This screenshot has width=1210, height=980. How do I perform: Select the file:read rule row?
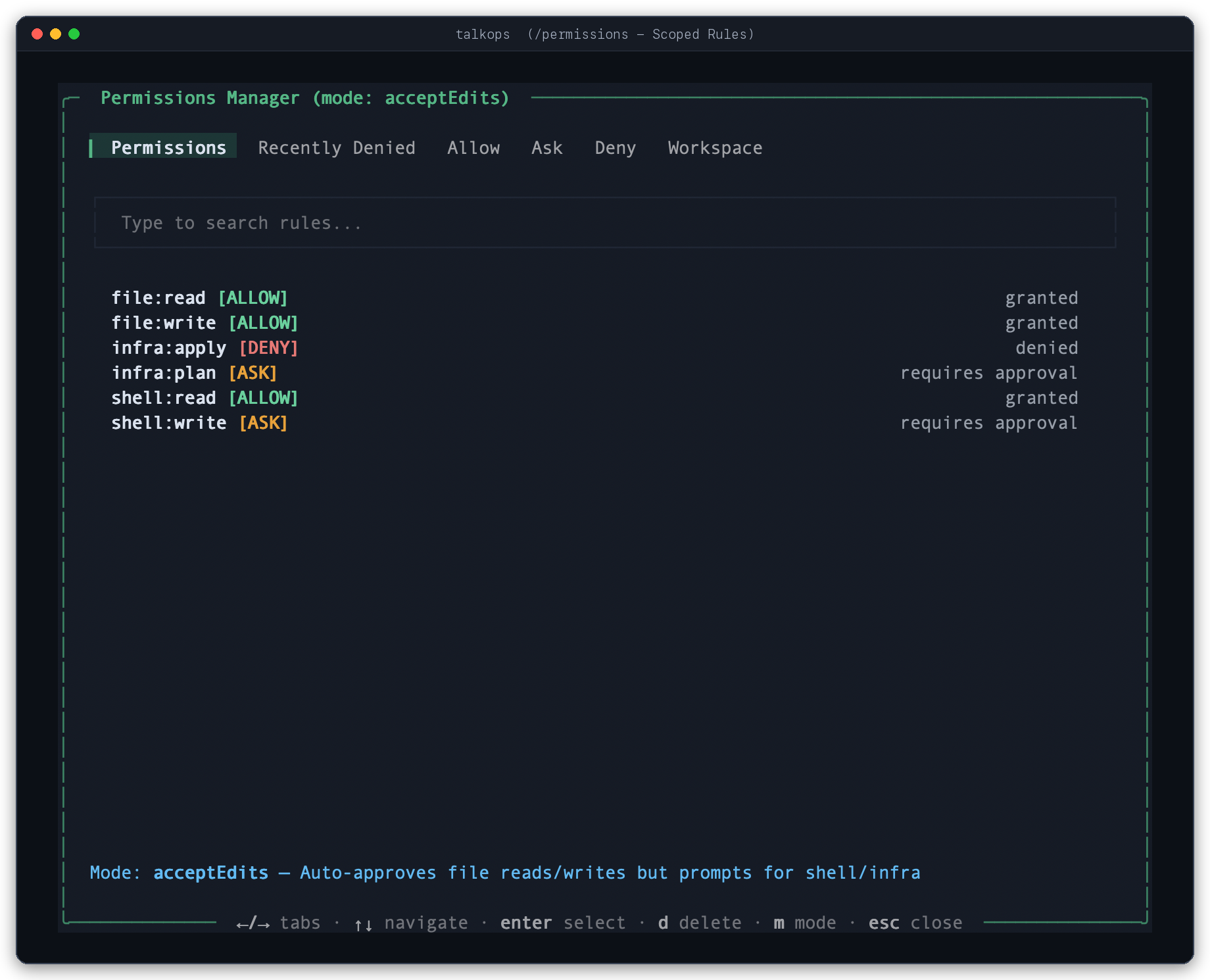click(x=594, y=298)
